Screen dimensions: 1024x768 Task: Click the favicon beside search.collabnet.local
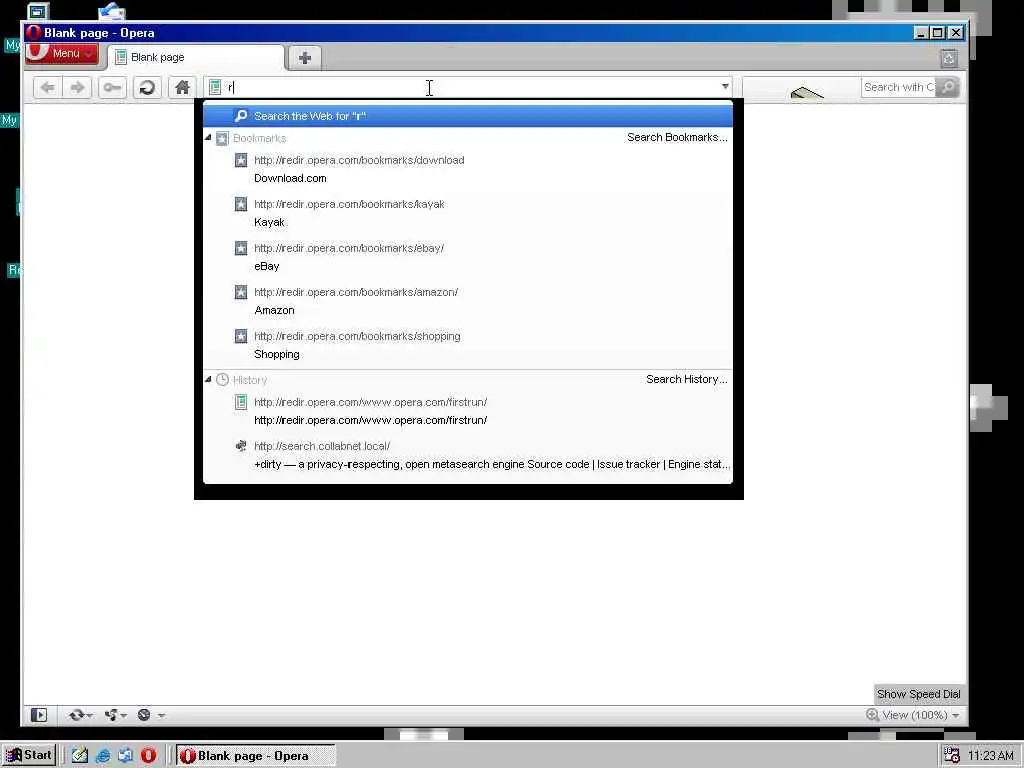click(241, 446)
